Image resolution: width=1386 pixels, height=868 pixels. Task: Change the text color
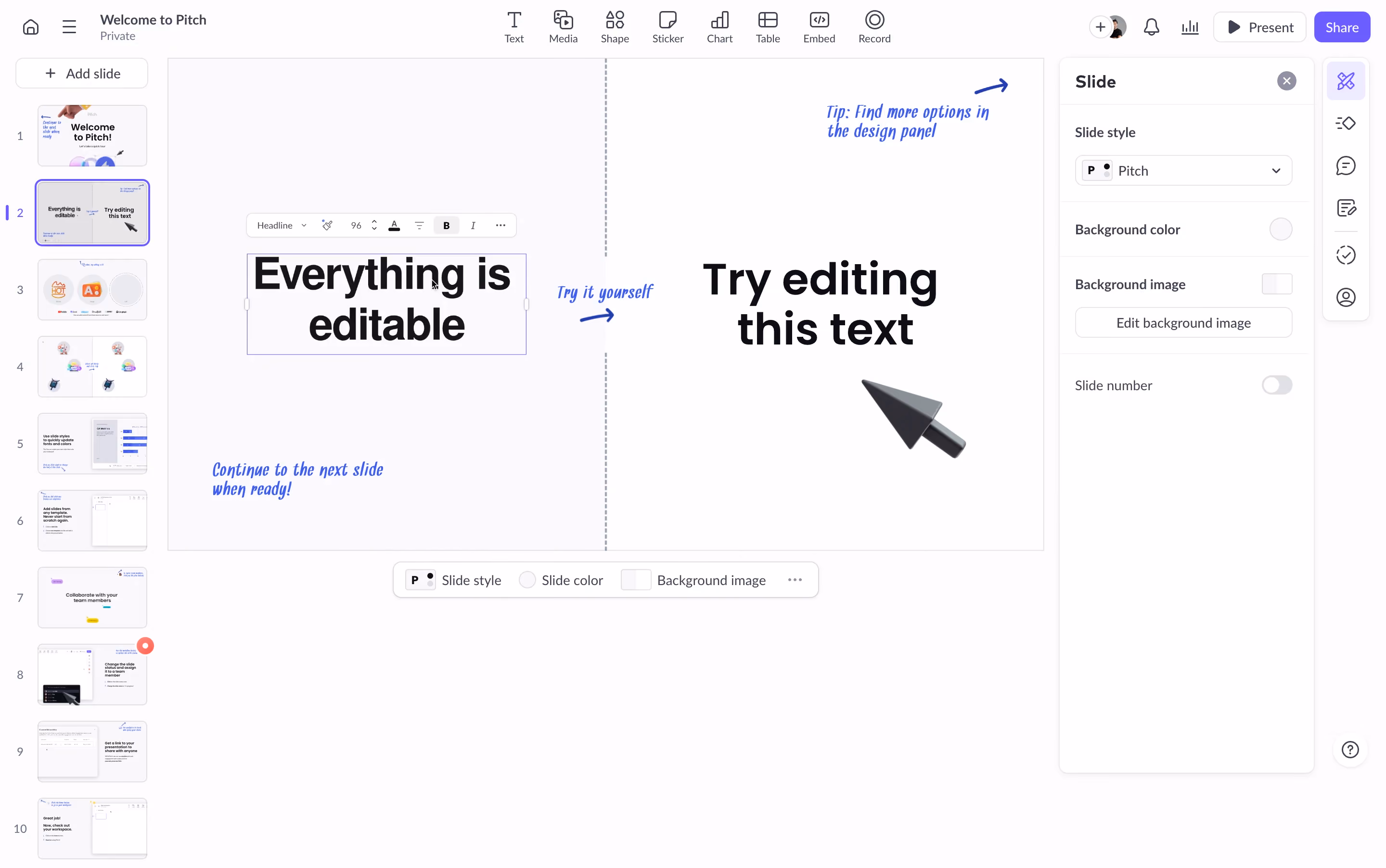click(x=394, y=225)
